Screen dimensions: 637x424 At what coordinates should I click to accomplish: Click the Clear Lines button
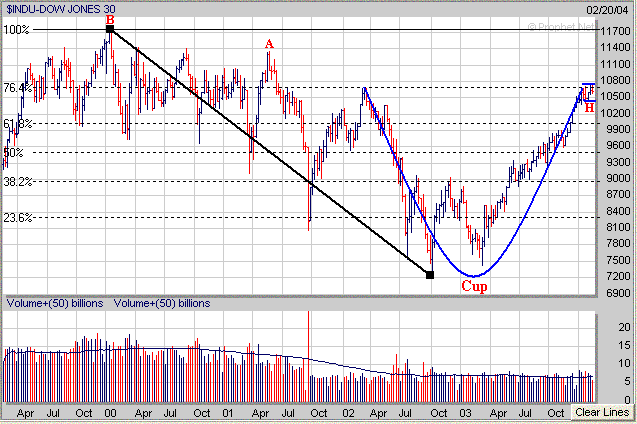pos(602,412)
